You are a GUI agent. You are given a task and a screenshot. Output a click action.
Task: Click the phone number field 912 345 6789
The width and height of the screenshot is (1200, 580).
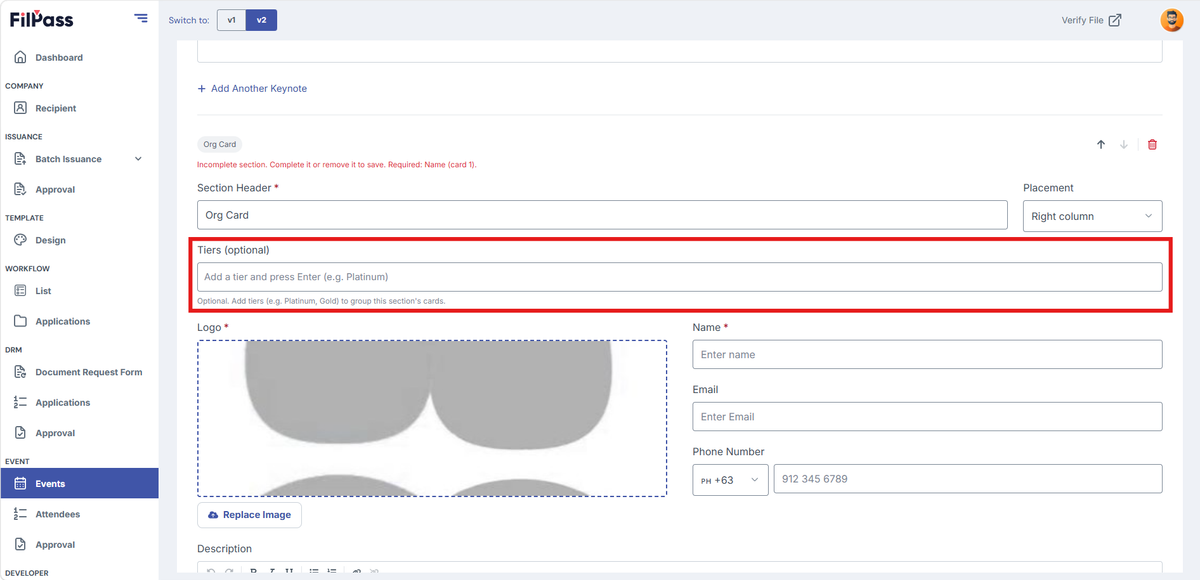point(968,479)
